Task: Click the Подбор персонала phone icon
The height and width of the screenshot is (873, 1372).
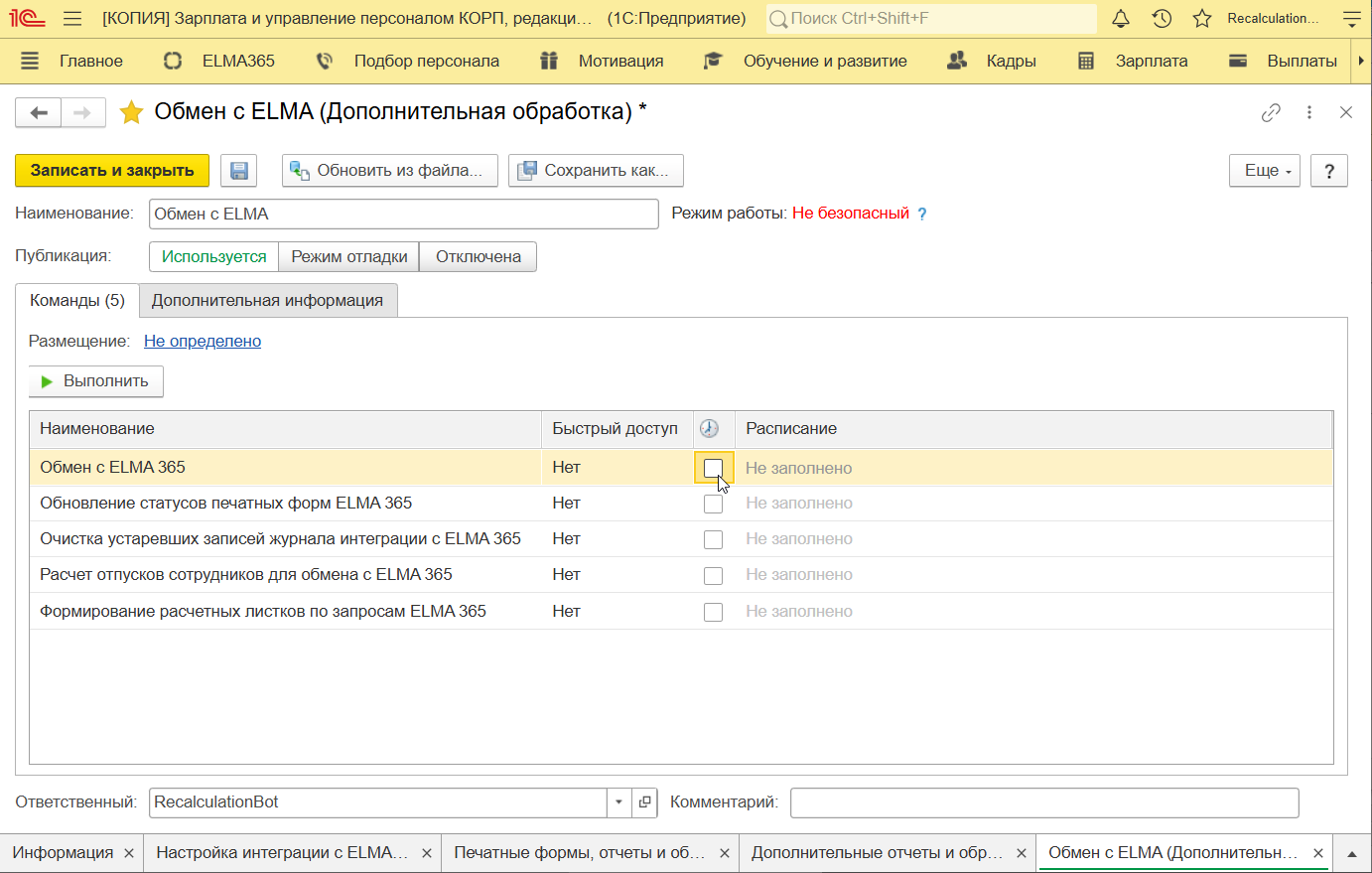Action: point(325,61)
